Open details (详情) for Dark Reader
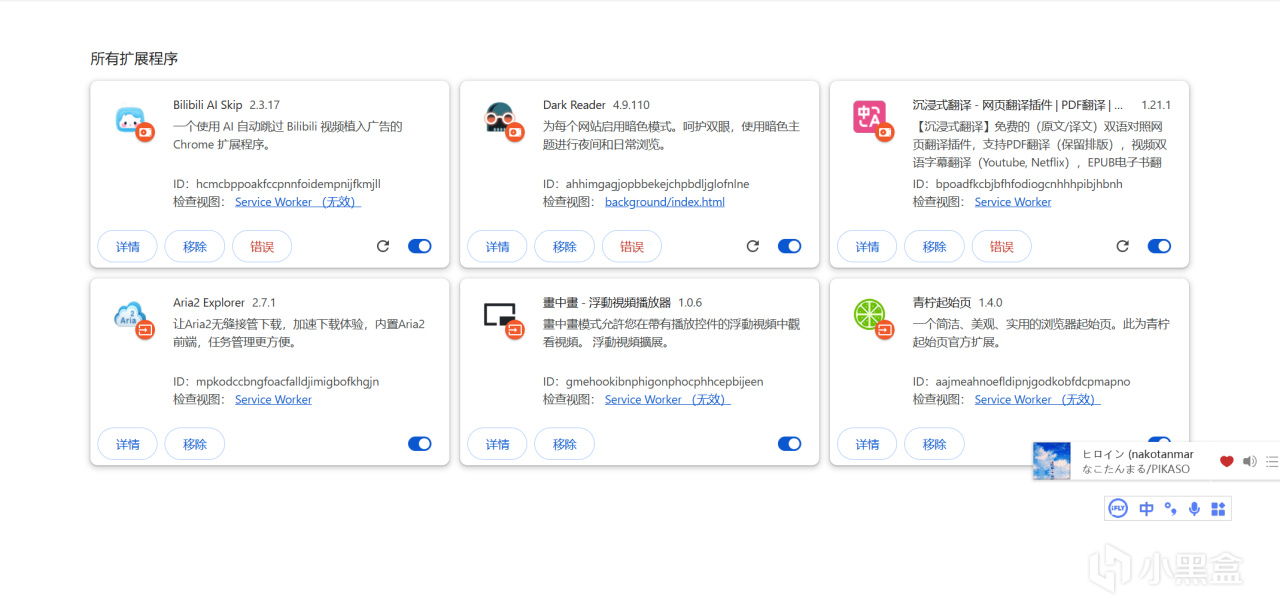Viewport: 1280px width, 609px height. tap(498, 246)
